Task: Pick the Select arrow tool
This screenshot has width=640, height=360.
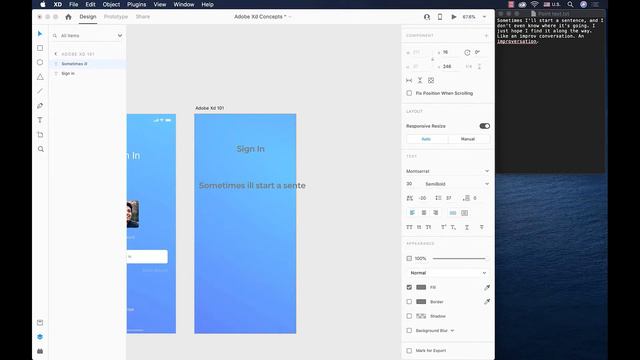Action: [x=40, y=33]
